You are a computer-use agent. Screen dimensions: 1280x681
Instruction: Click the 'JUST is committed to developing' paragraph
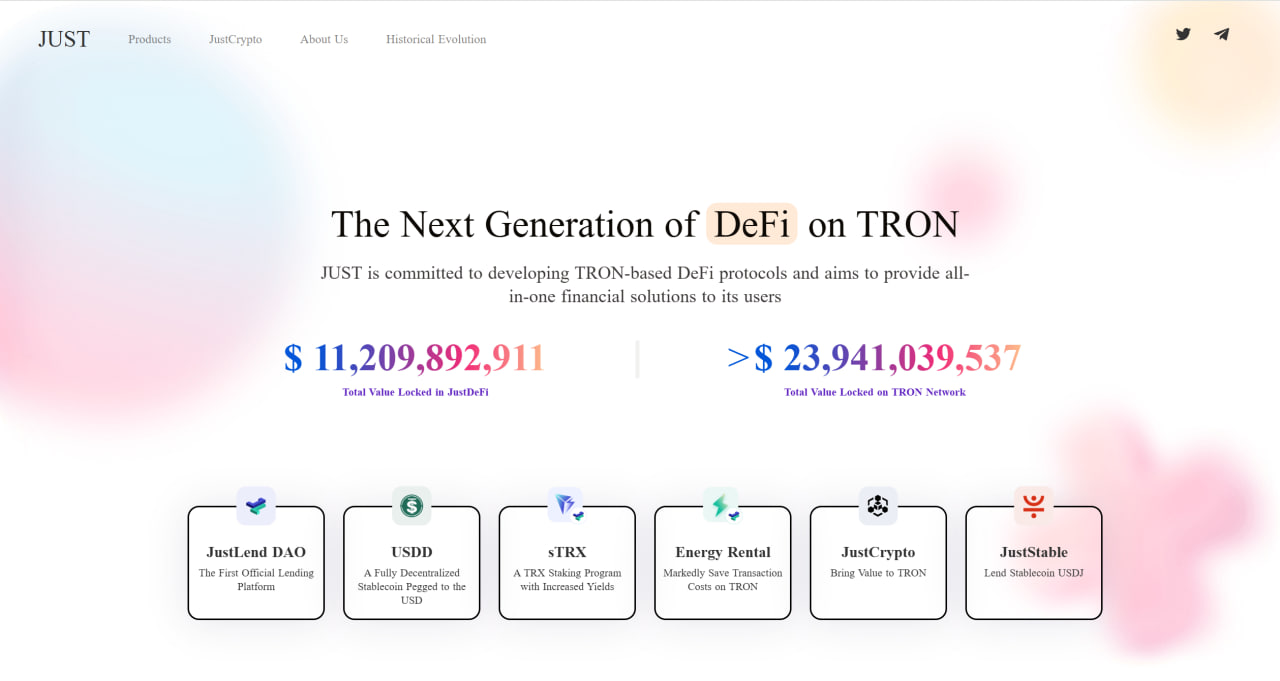click(645, 284)
